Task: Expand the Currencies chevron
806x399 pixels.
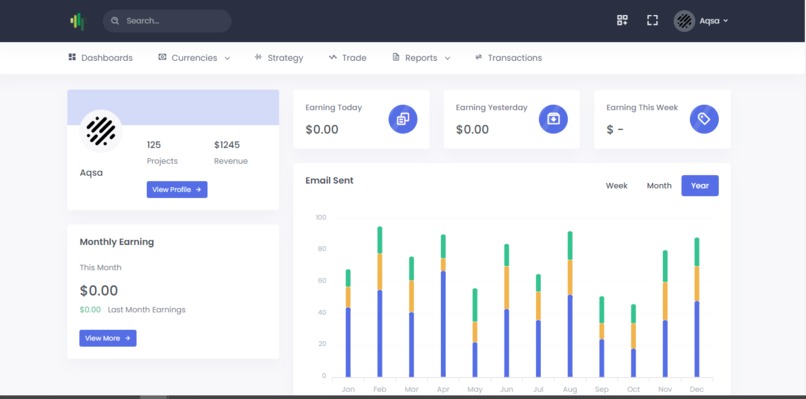Action: tap(227, 58)
